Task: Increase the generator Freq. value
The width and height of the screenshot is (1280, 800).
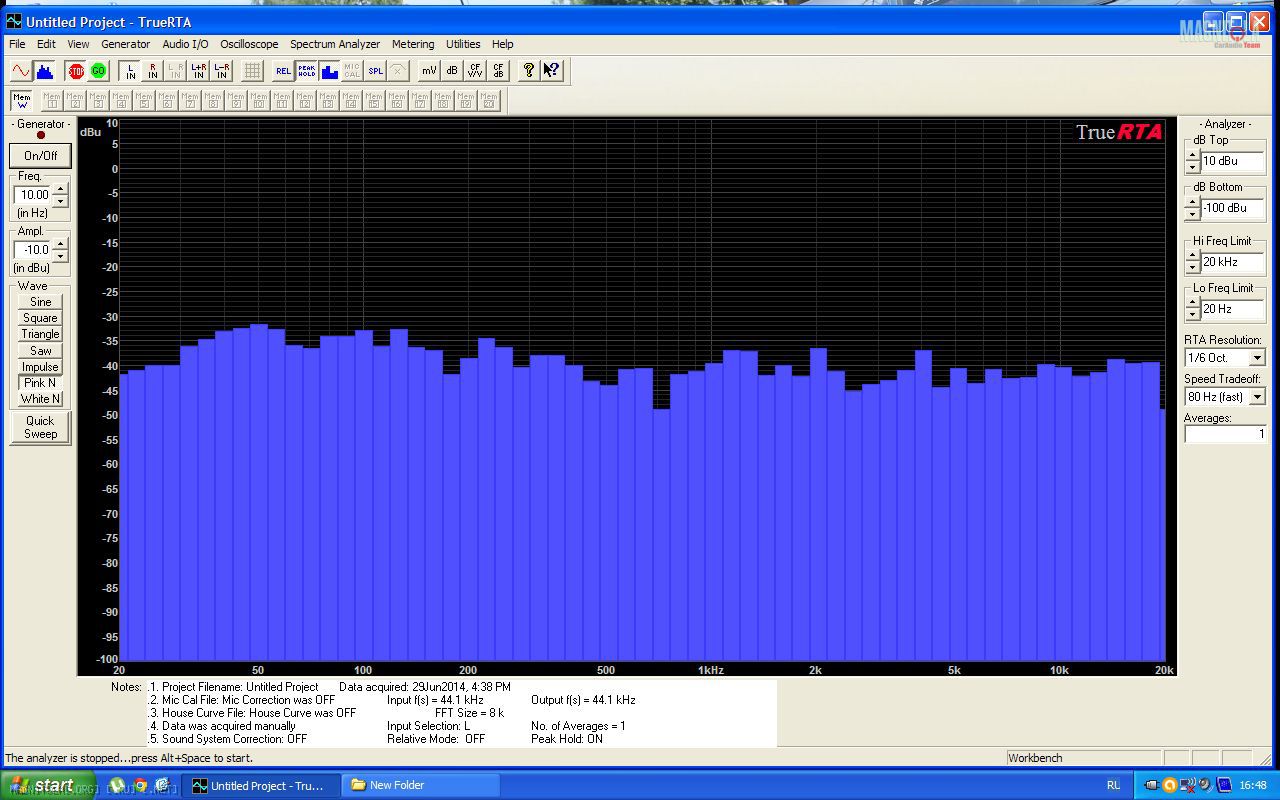Action: pyautogui.click(x=60, y=189)
